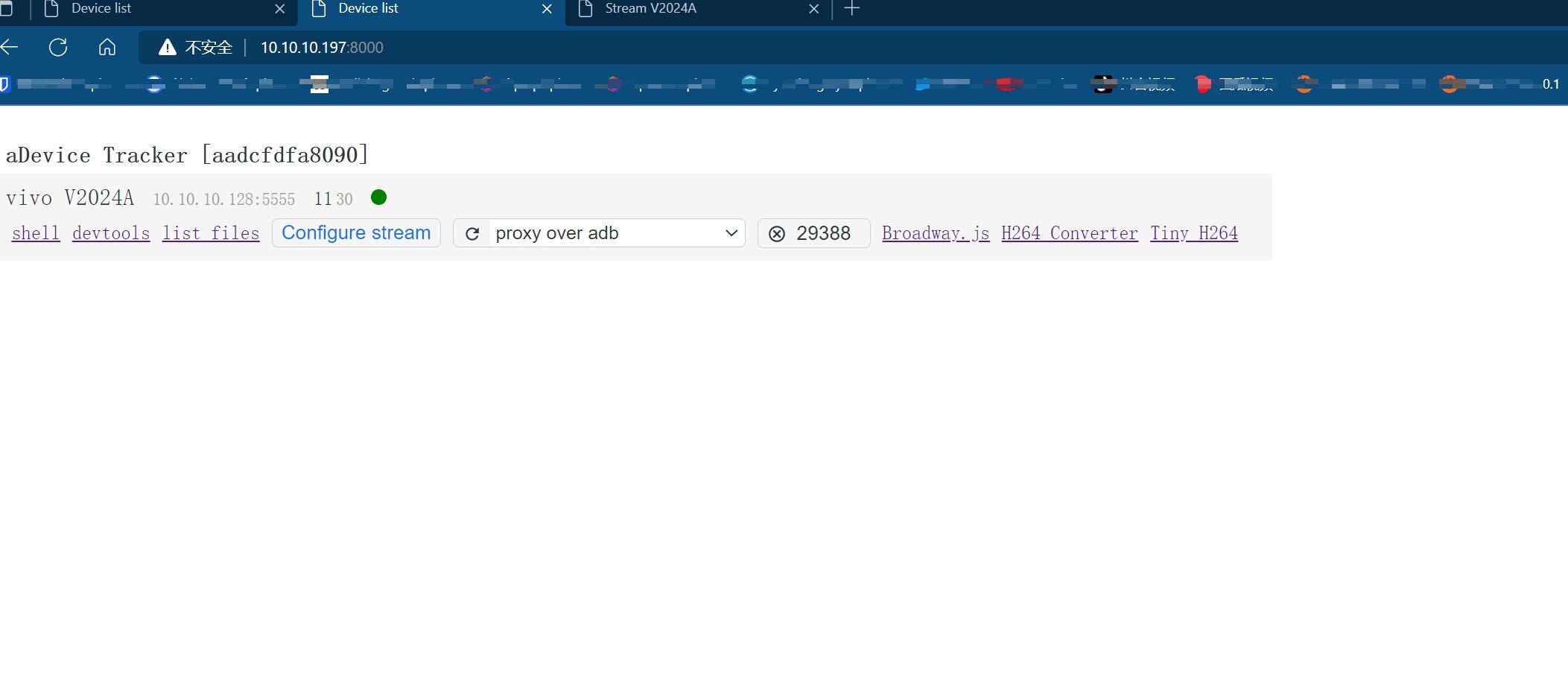Click the browser back arrow
Viewport: 1568px width, 687px height.
coord(10,48)
